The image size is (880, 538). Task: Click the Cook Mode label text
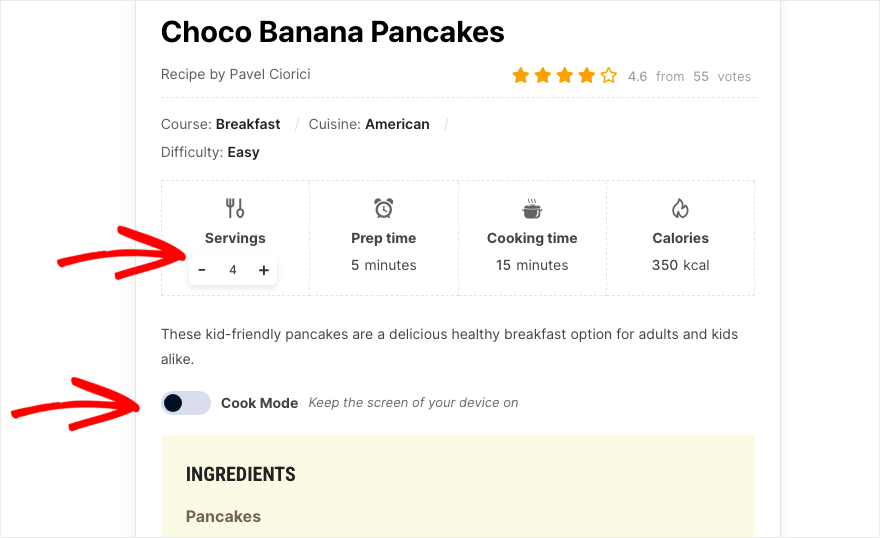[x=259, y=403]
